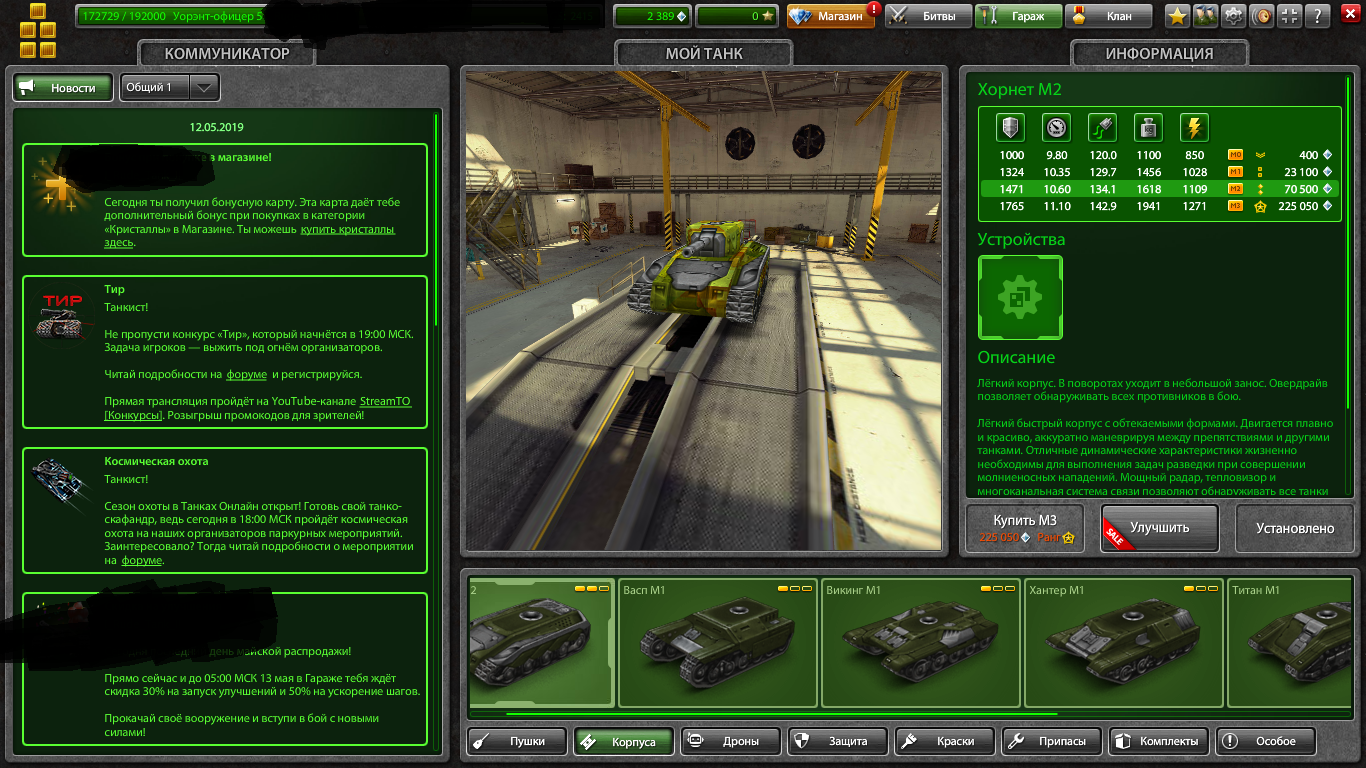
Task: Click the Купить М3 button
Action: coord(1024,528)
